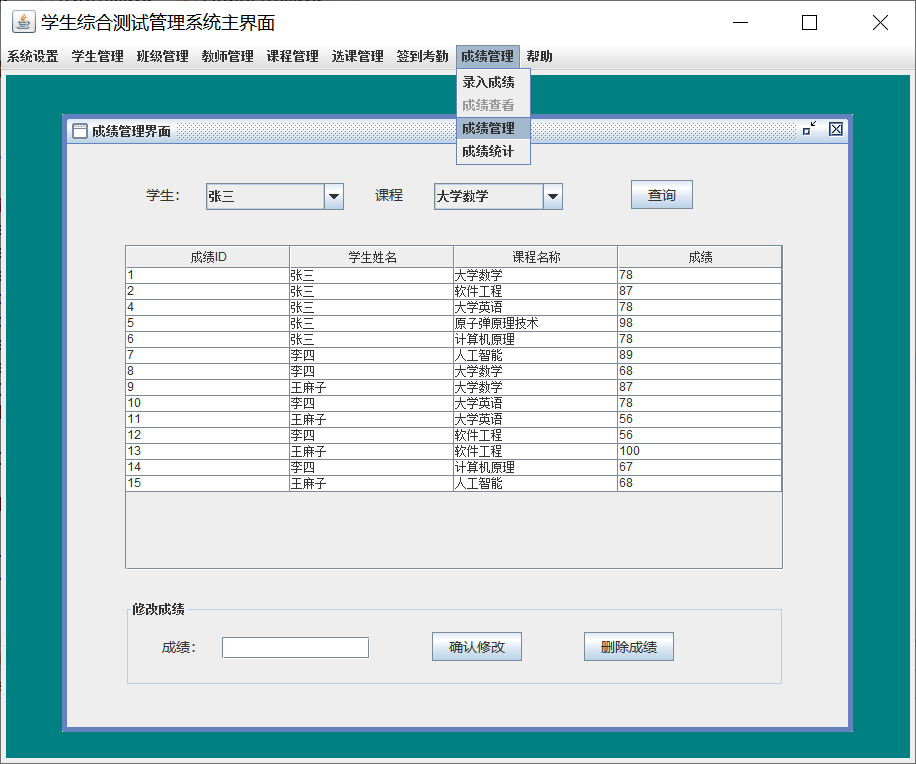Click score 89 in row 7
Screen dimensions: 916x764
tap(699, 355)
